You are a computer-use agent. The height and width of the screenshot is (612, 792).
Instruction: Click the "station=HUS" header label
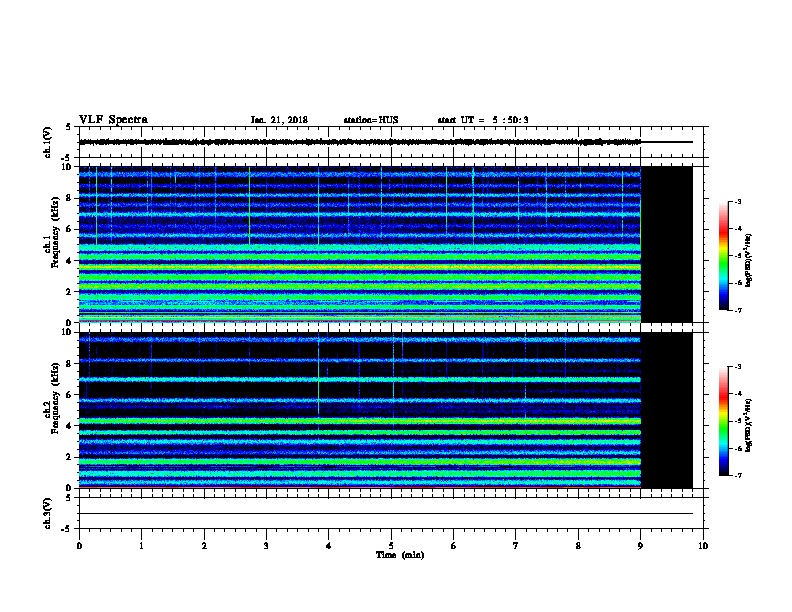coord(371,120)
